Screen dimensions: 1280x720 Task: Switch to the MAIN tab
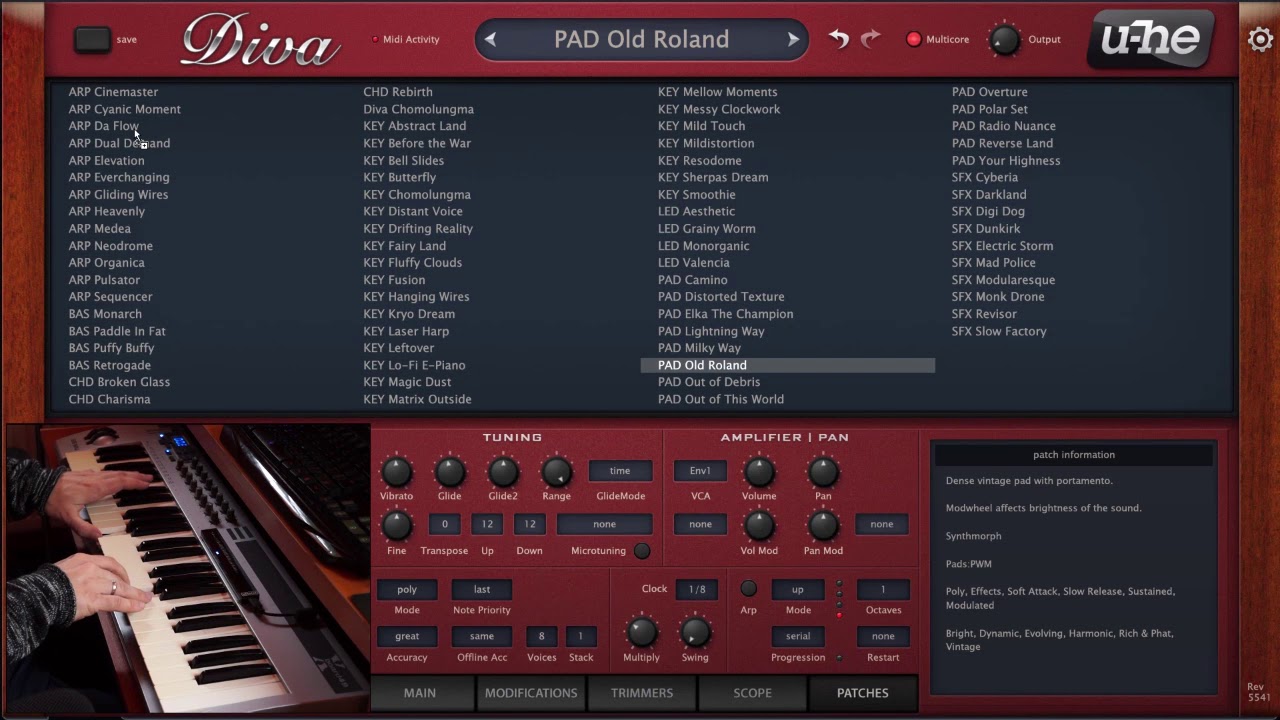coord(420,693)
